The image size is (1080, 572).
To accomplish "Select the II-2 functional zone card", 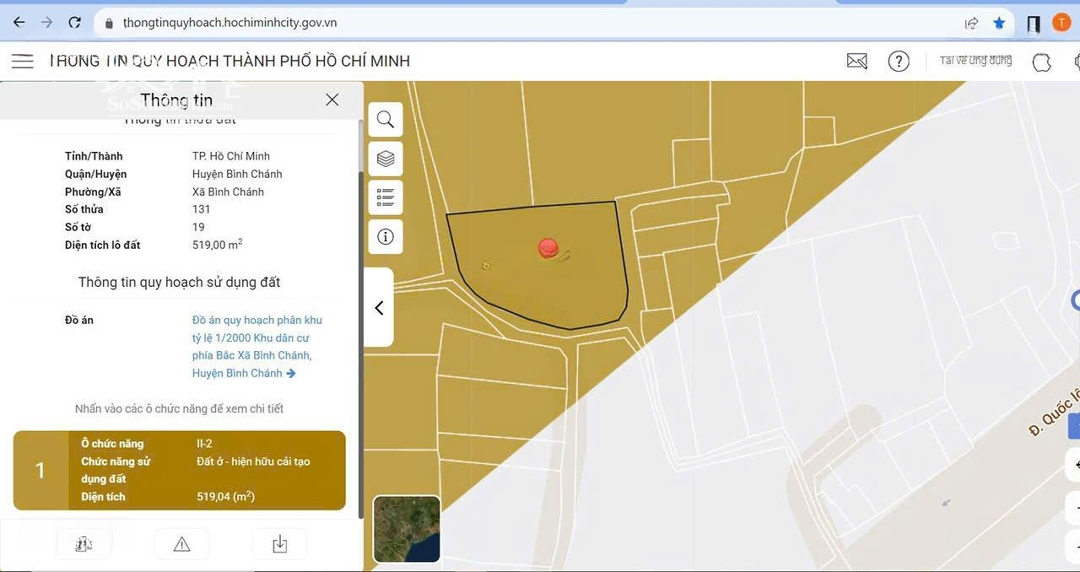I will pos(180,470).
